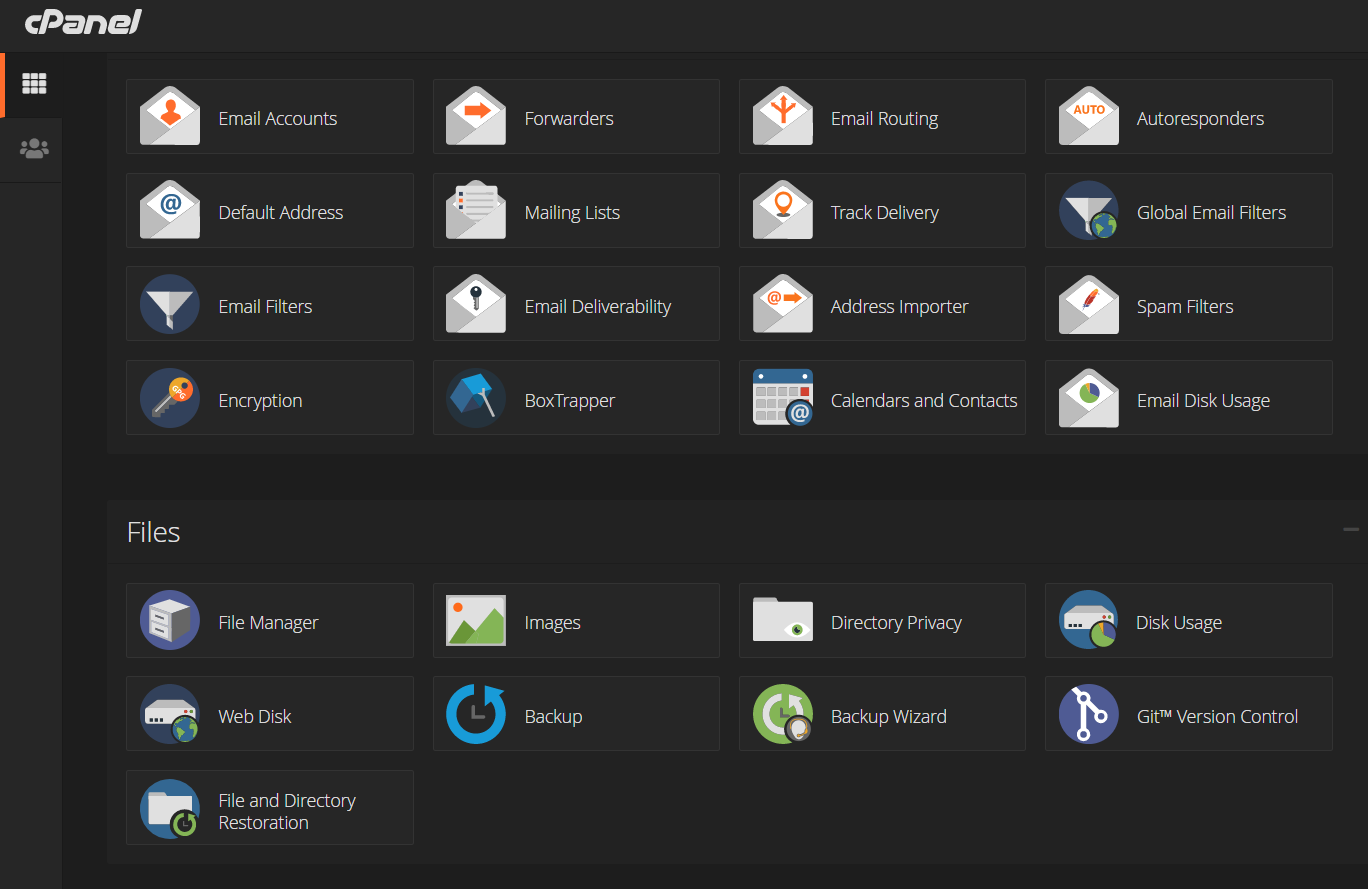Open the Backup Wizard text link
This screenshot has height=889, width=1368.
tap(888, 716)
